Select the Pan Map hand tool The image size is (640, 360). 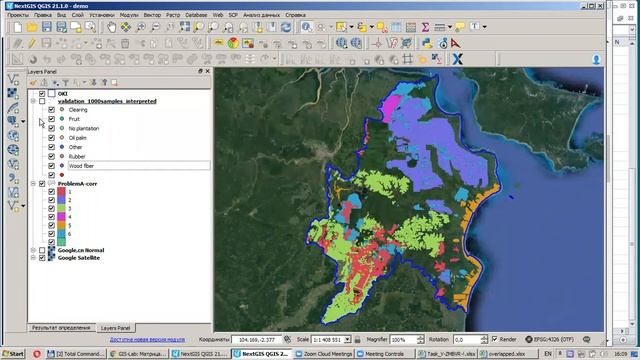coord(111,27)
